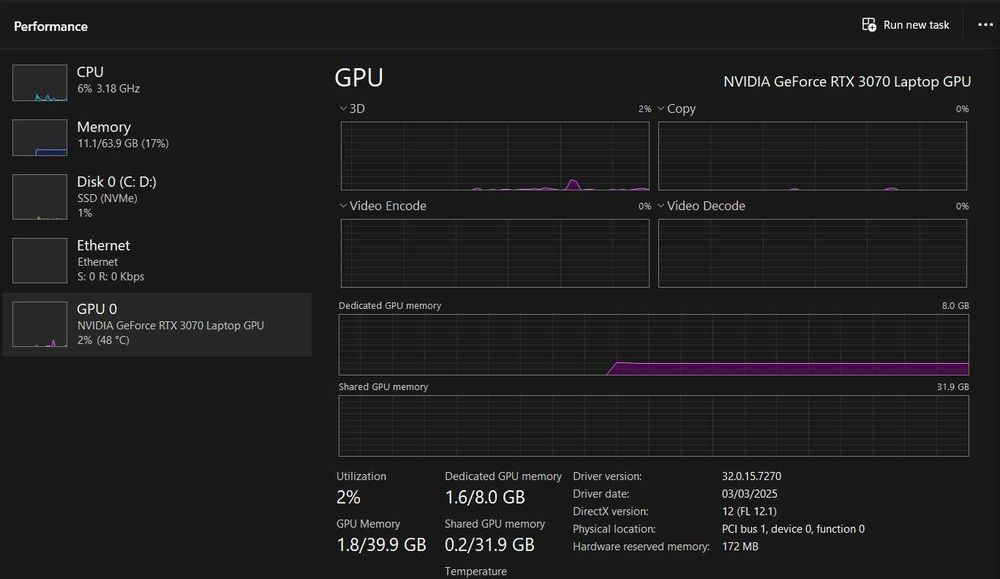
Task: Click the Run new task label
Action: tap(916, 25)
